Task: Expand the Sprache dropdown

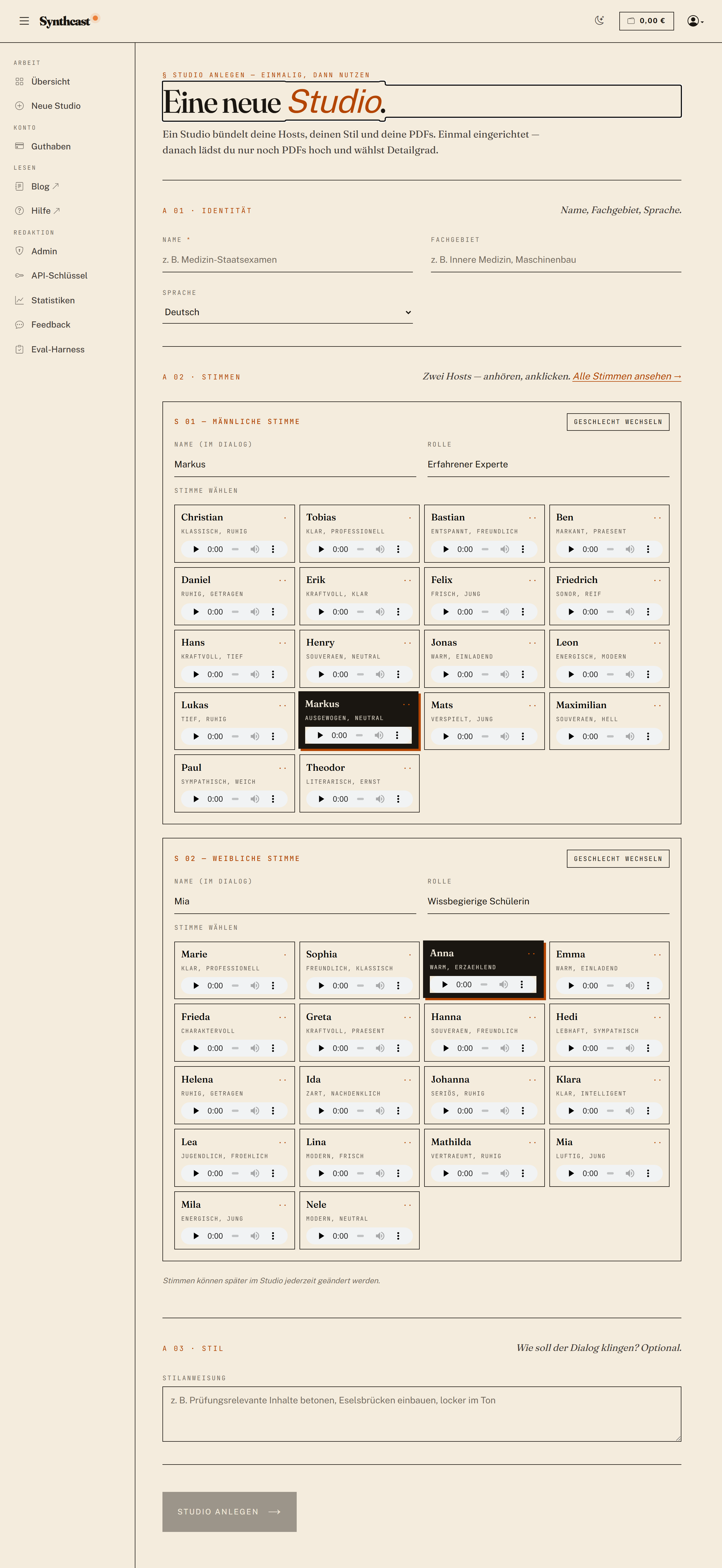Action: click(287, 312)
